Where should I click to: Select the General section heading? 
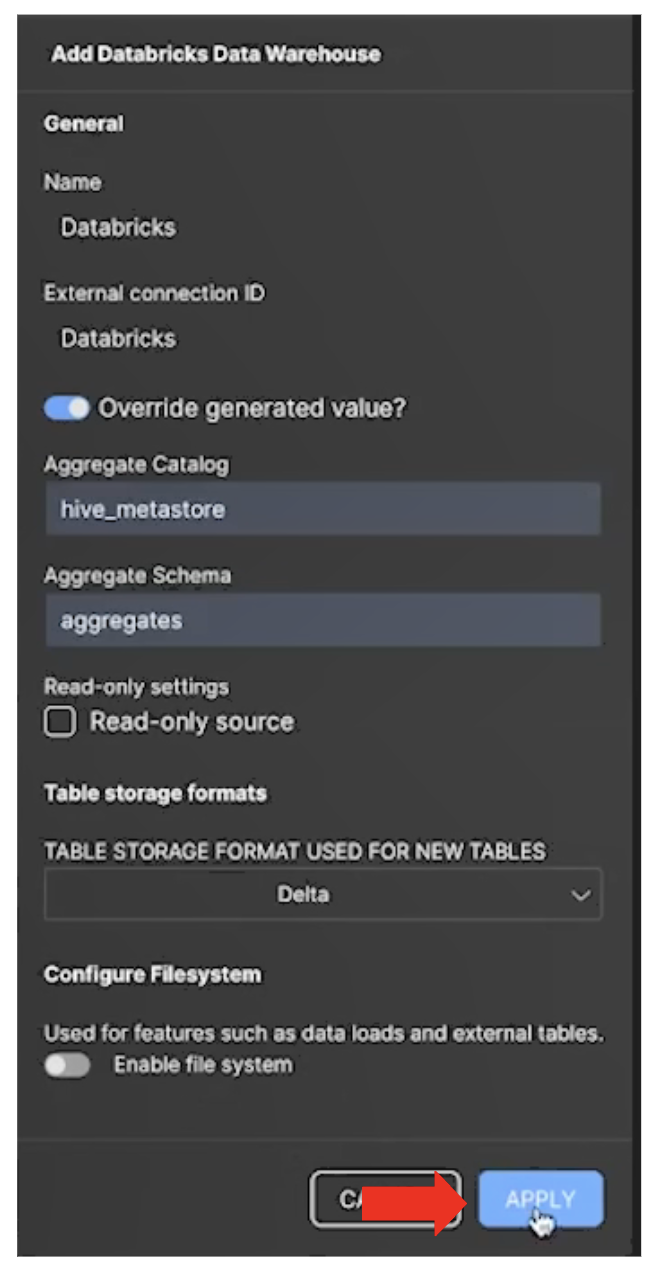click(84, 124)
